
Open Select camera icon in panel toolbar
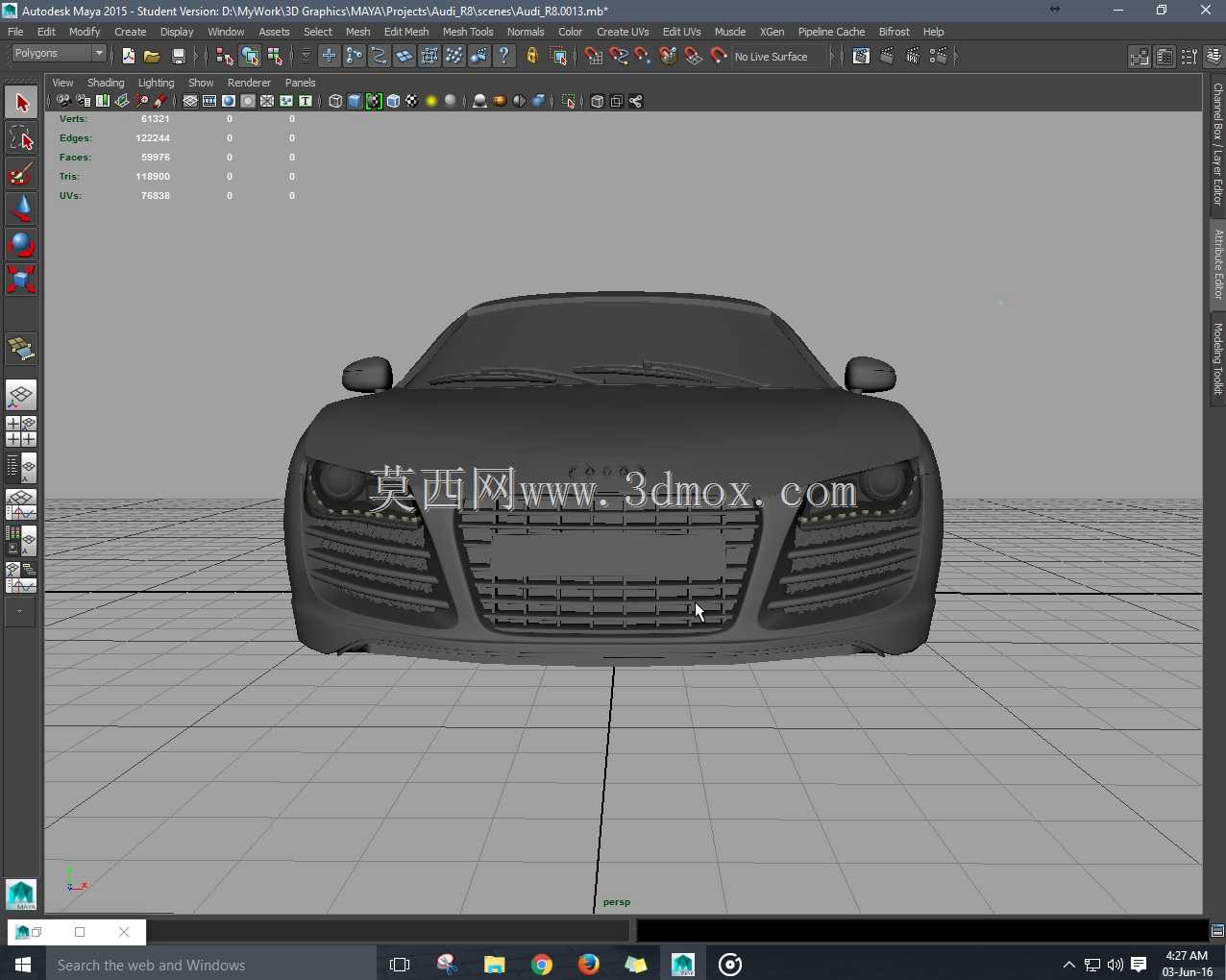pos(63,101)
